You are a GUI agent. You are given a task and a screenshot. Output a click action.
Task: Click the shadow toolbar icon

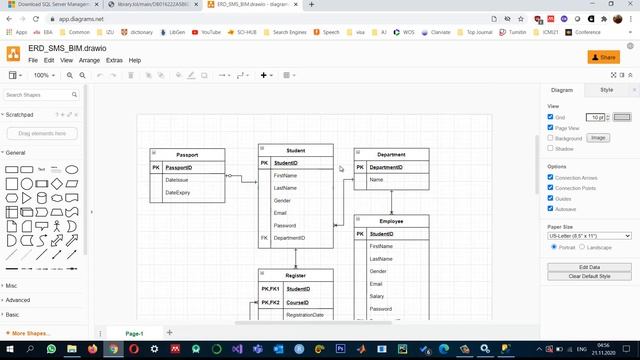(204, 76)
